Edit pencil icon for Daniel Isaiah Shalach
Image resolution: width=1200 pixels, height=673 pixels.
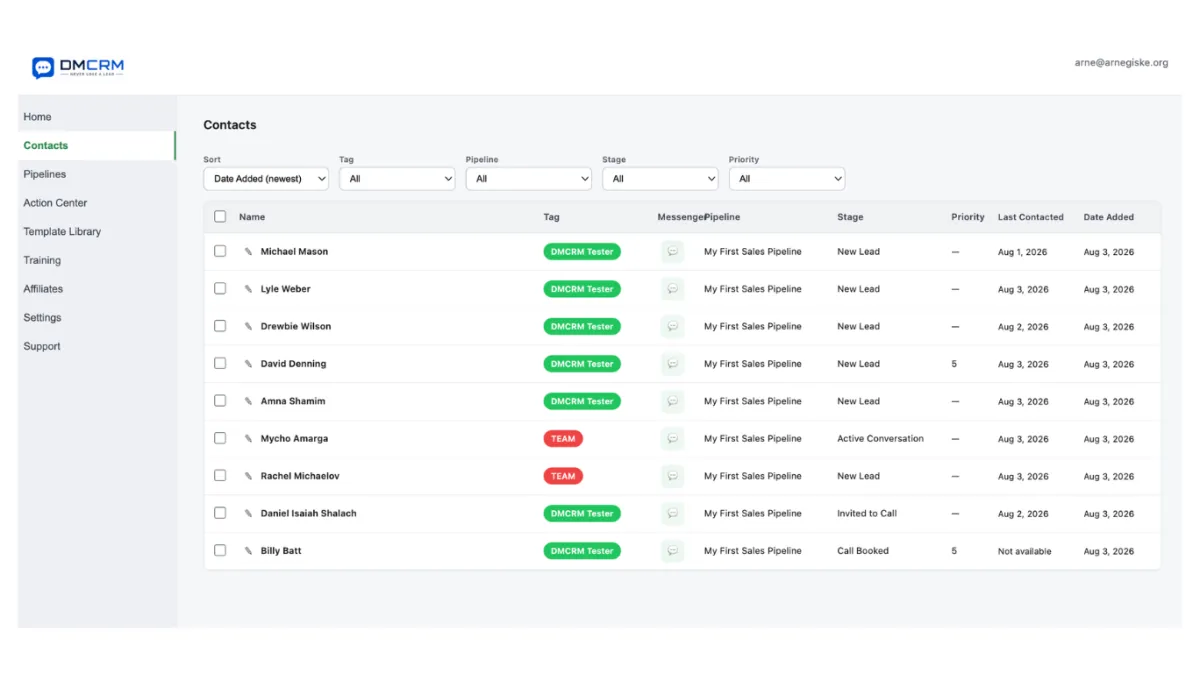pos(249,514)
